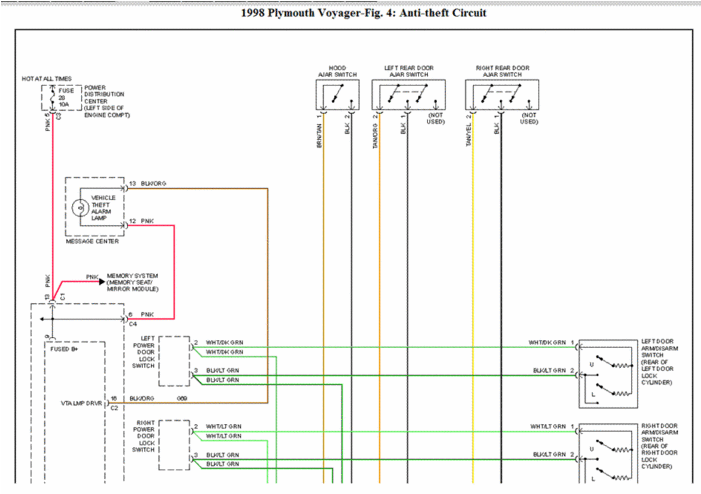Viewport: 701px width, 494px height.
Task: Click 'WHT/DK GRN 1' at left door arm/disarm switch
Action: click(x=551, y=342)
